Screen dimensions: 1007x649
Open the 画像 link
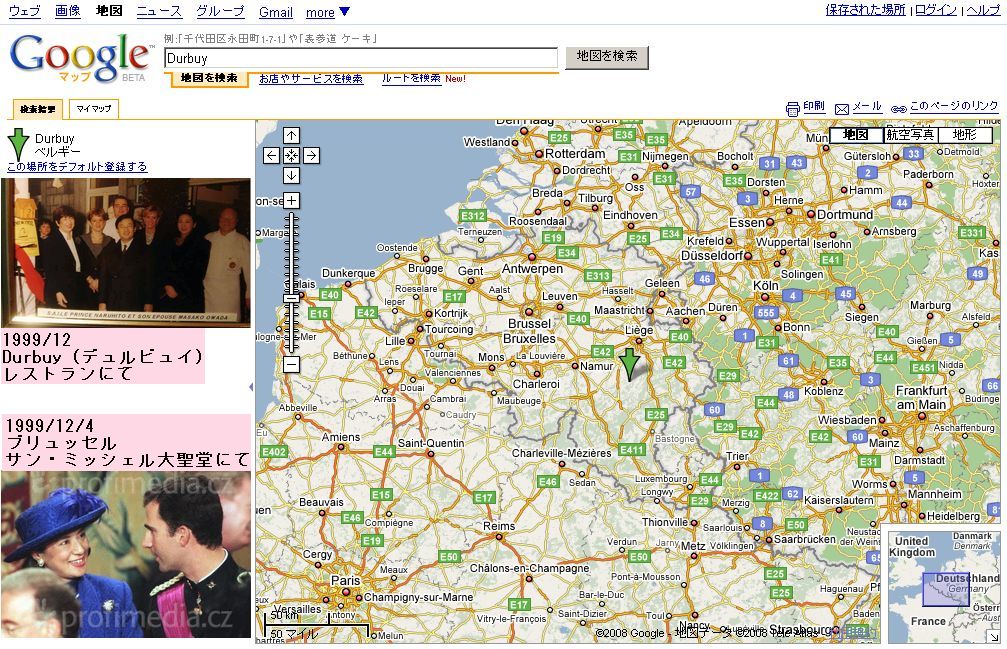67,11
